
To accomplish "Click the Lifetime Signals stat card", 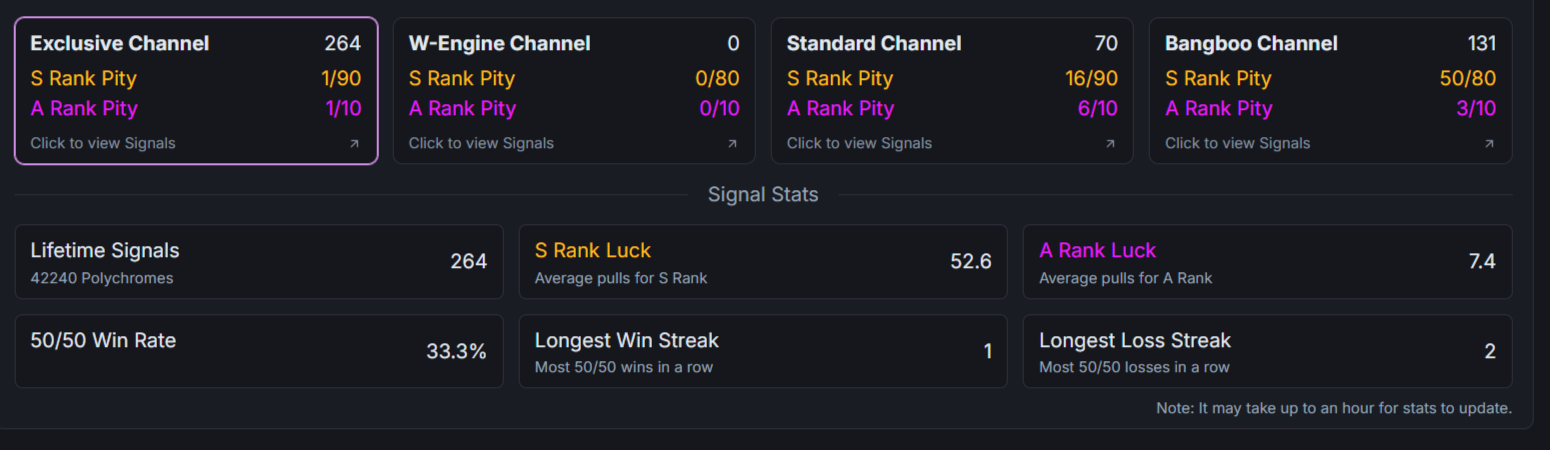I will click(x=259, y=262).
